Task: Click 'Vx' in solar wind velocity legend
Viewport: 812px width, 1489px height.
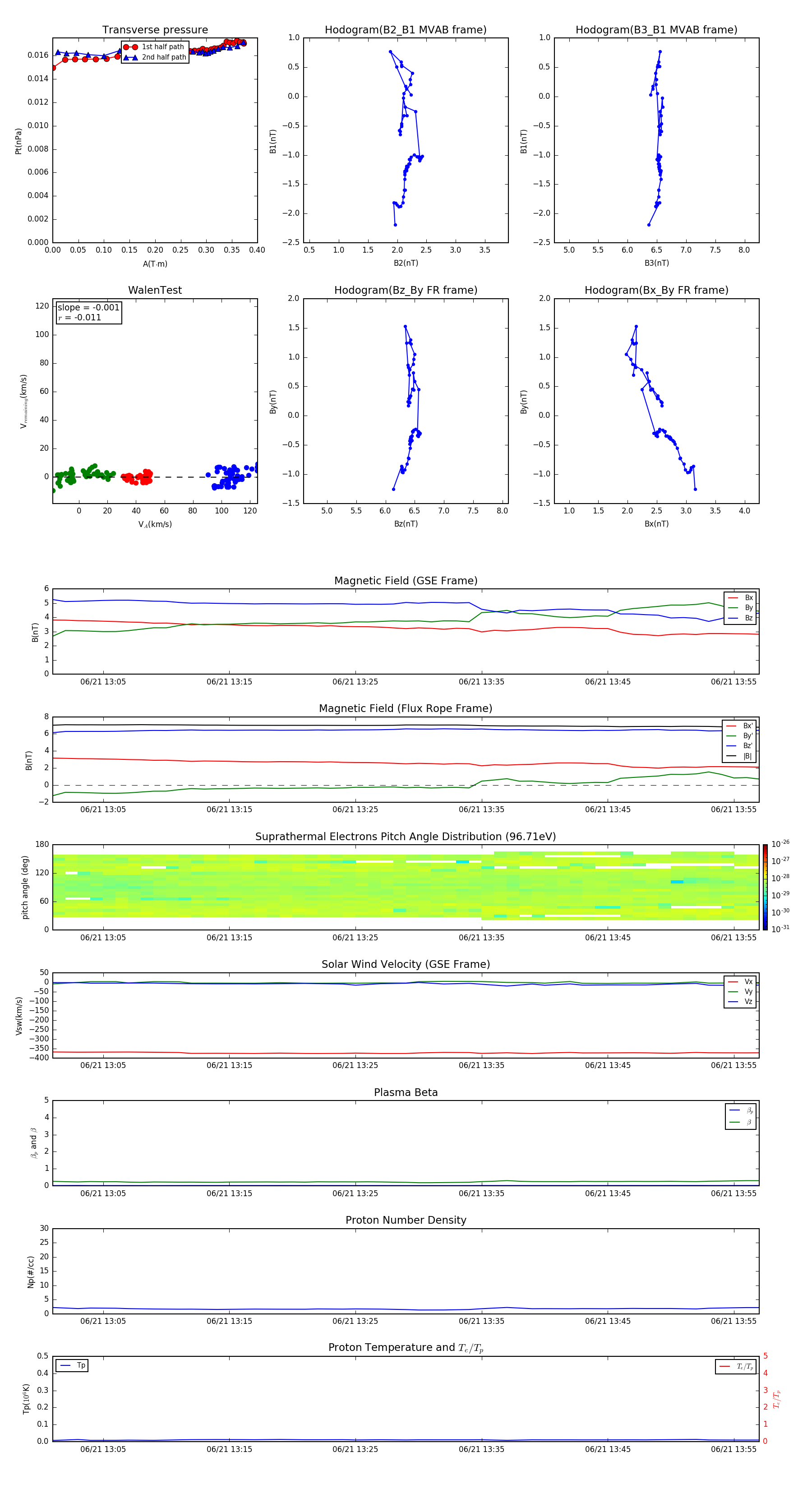Action: click(x=748, y=981)
